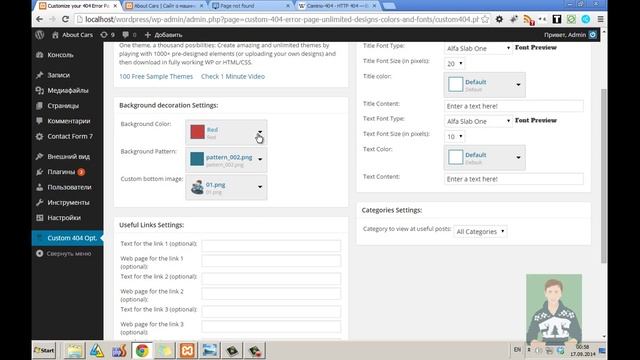Image resolution: width=640 pixels, height=360 pixels.
Task: Click the Добавить plus item in admin bar
Action: pos(164,35)
